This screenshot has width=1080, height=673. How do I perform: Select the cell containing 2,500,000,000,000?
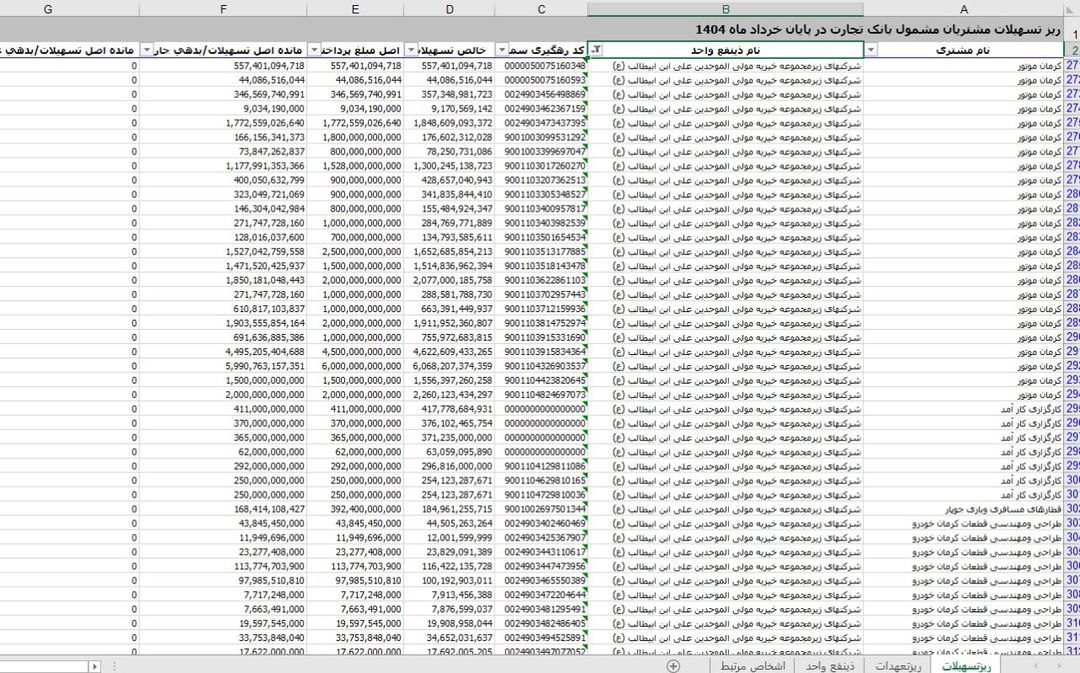click(355, 251)
